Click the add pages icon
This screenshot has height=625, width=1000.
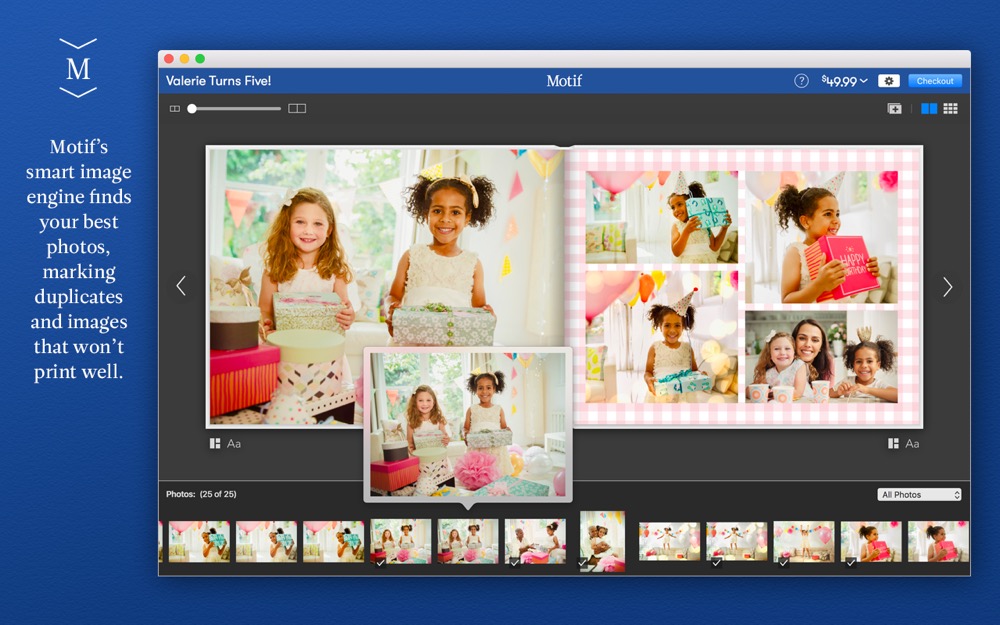pos(894,108)
